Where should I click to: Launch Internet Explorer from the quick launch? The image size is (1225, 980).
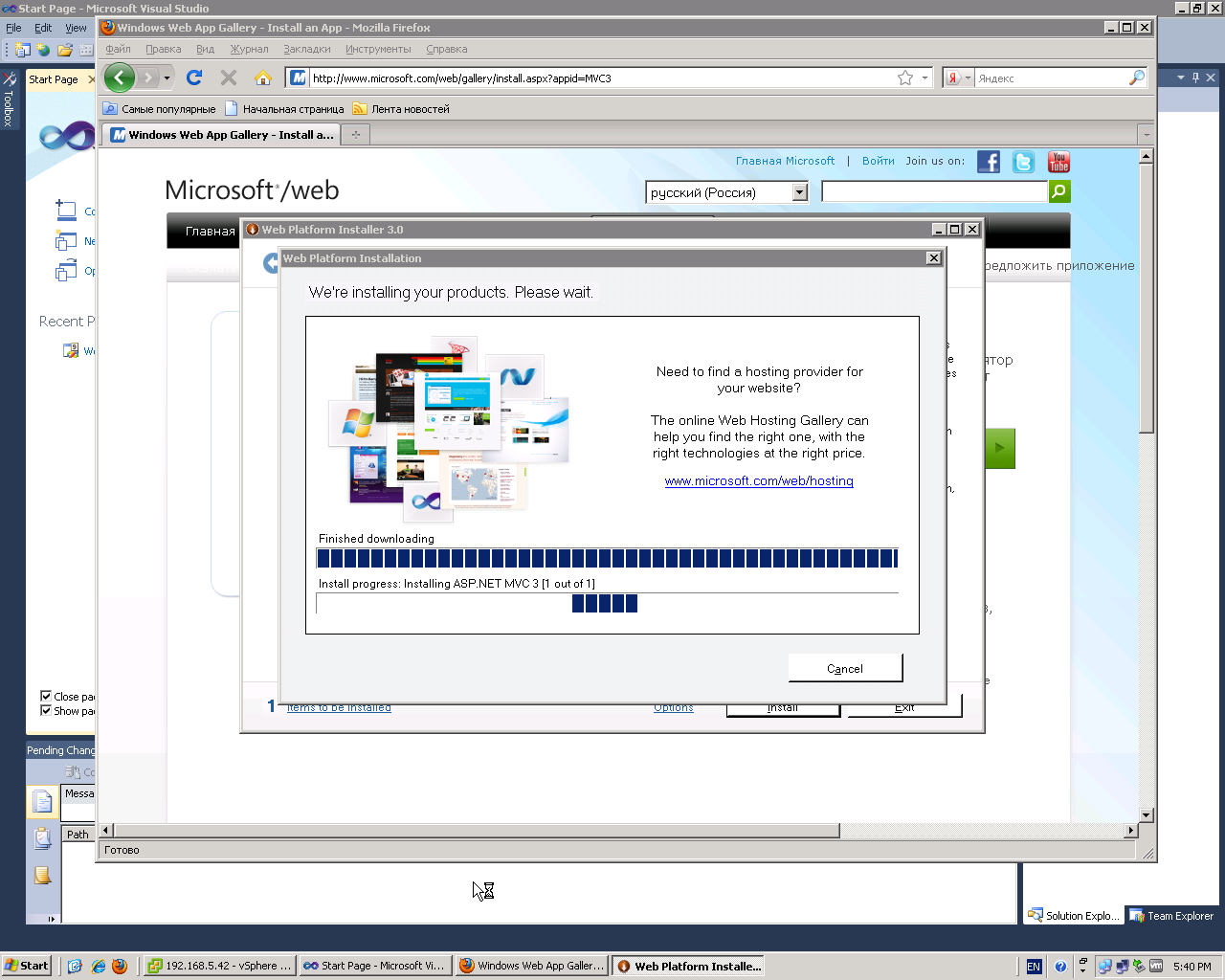tap(98, 966)
